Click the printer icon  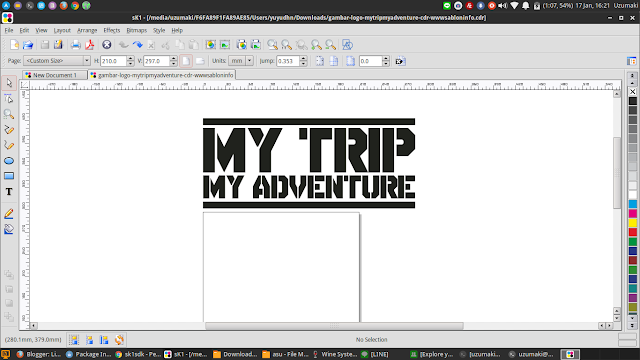pos(76,44)
